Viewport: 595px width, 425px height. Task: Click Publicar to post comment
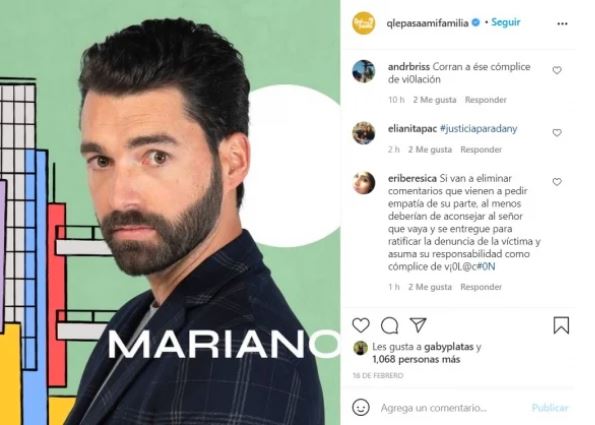click(550, 408)
